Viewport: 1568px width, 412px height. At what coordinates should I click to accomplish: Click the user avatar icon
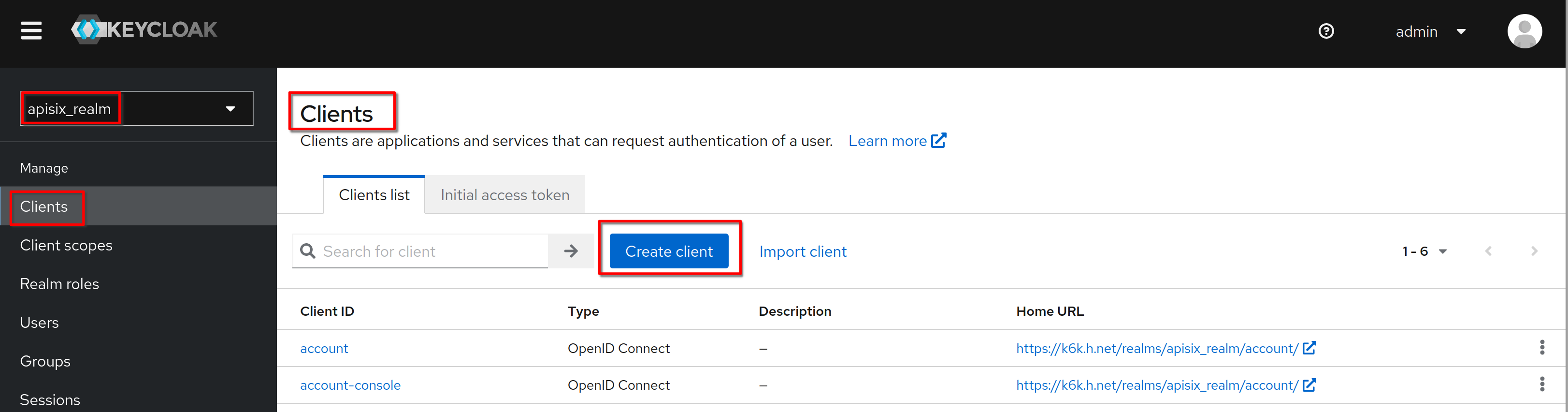click(x=1524, y=31)
